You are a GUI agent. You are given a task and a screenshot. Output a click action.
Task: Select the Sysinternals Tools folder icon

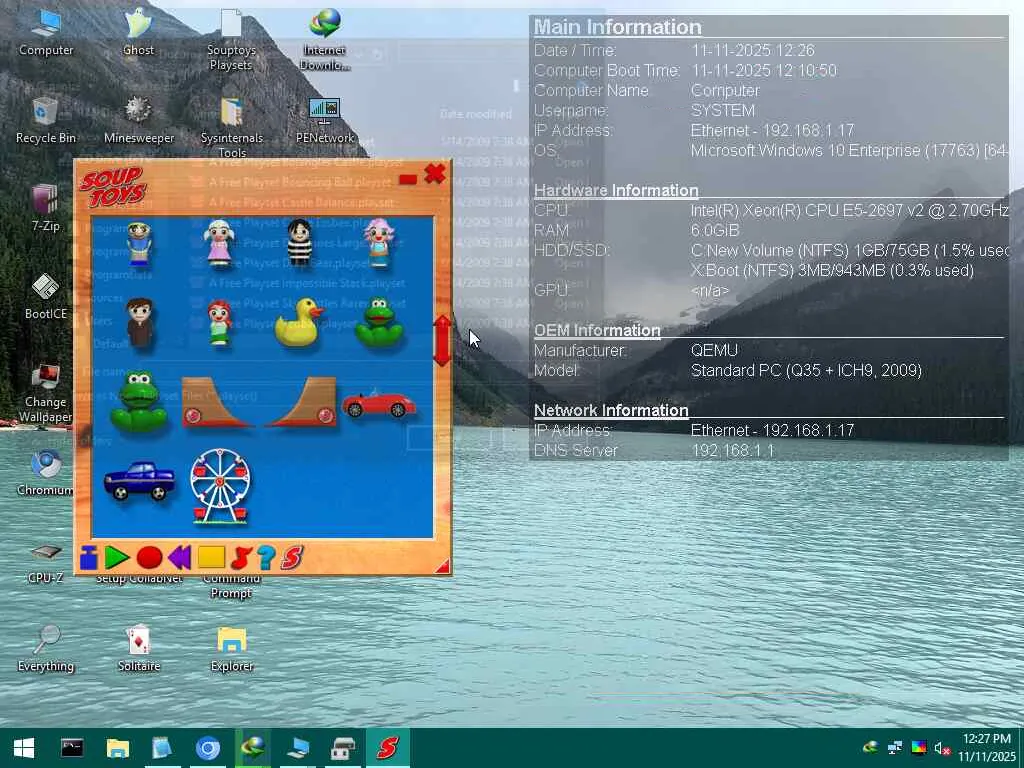tap(232, 127)
